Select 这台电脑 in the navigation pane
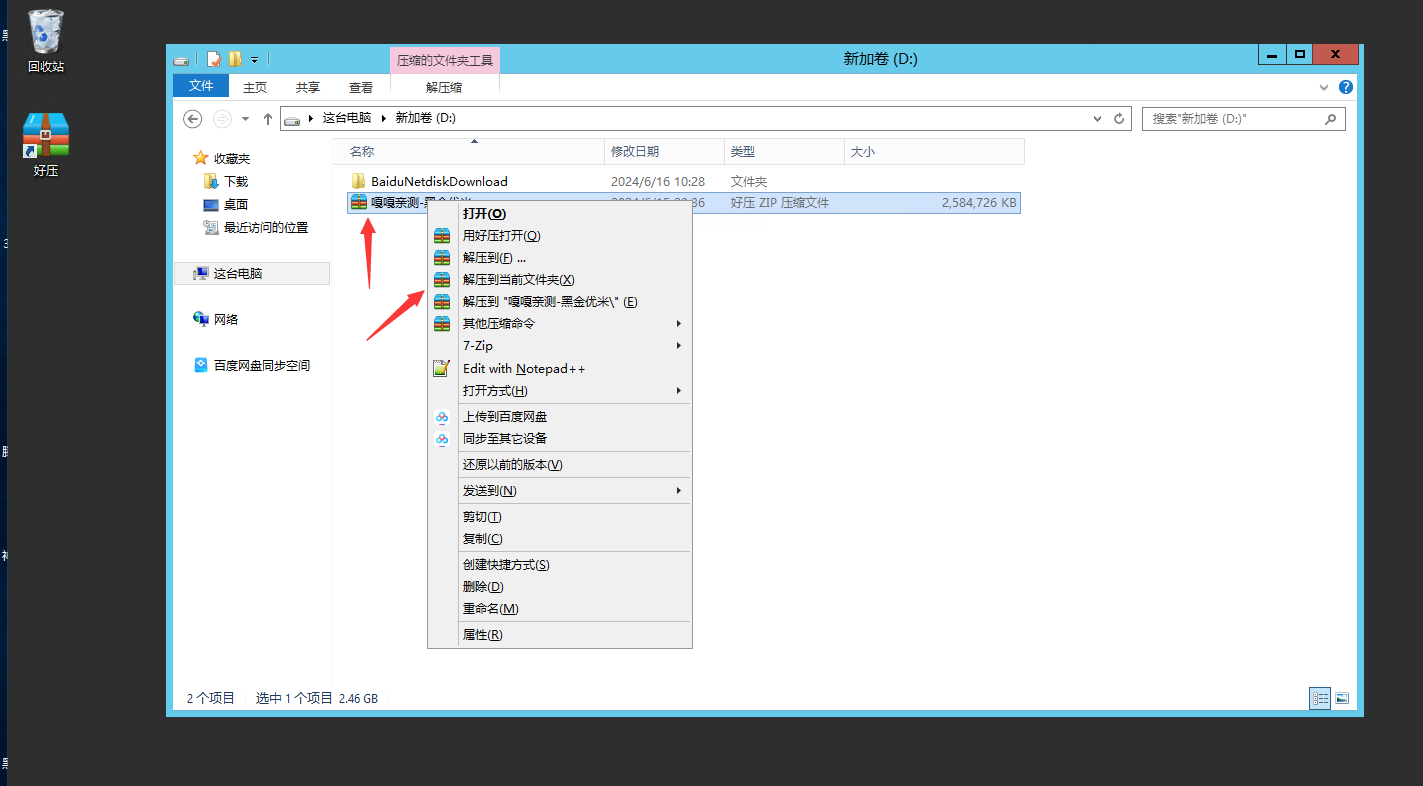Image resolution: width=1423 pixels, height=786 pixels. tap(252, 273)
